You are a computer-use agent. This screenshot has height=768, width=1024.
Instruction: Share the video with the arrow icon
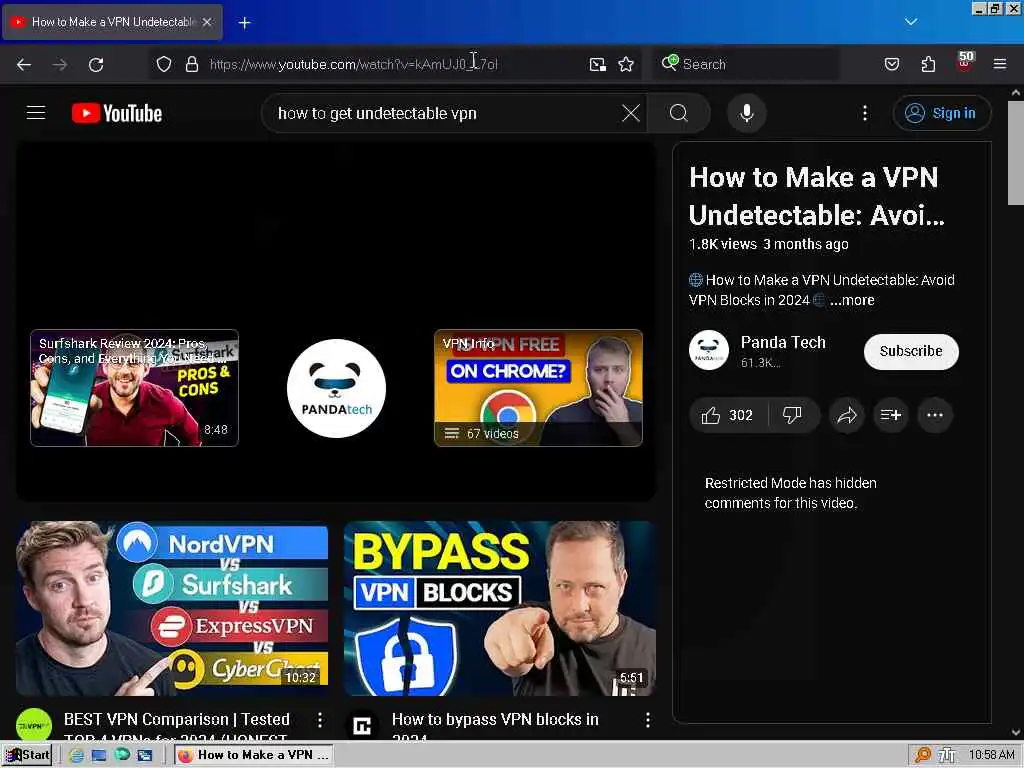pos(847,415)
